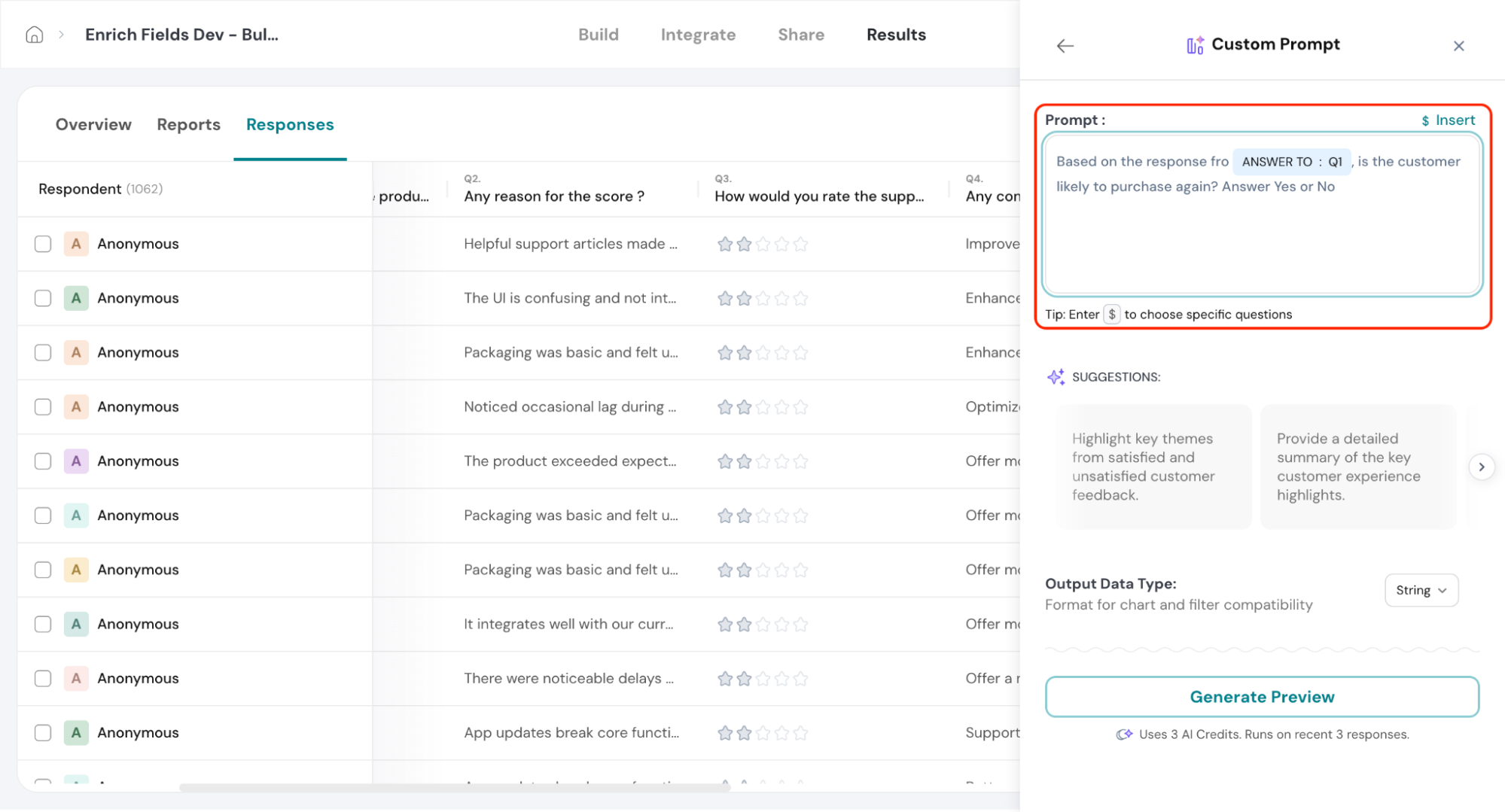
Task: Click the Custom Prompt AI icon
Action: point(1195,45)
